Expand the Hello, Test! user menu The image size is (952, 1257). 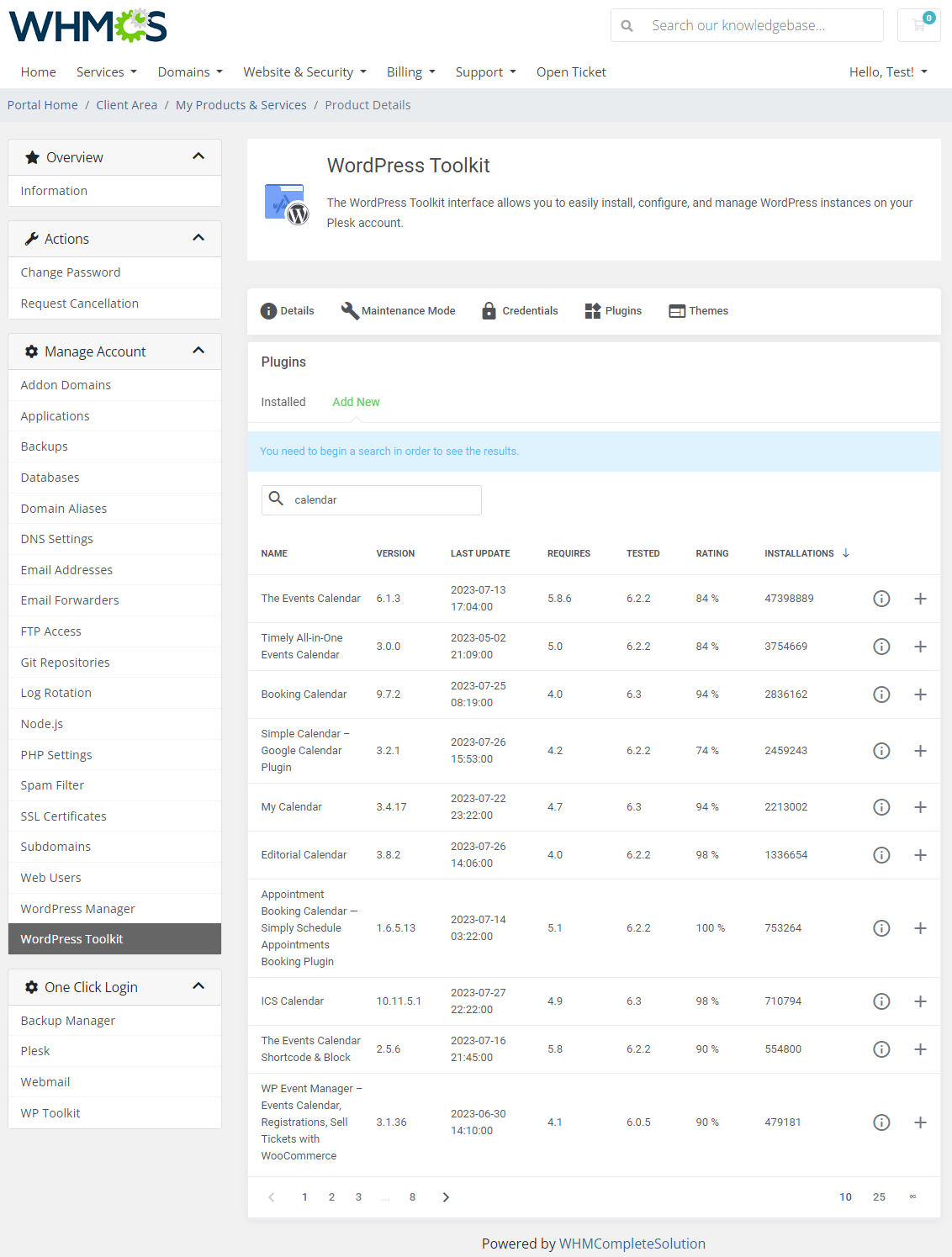[888, 72]
